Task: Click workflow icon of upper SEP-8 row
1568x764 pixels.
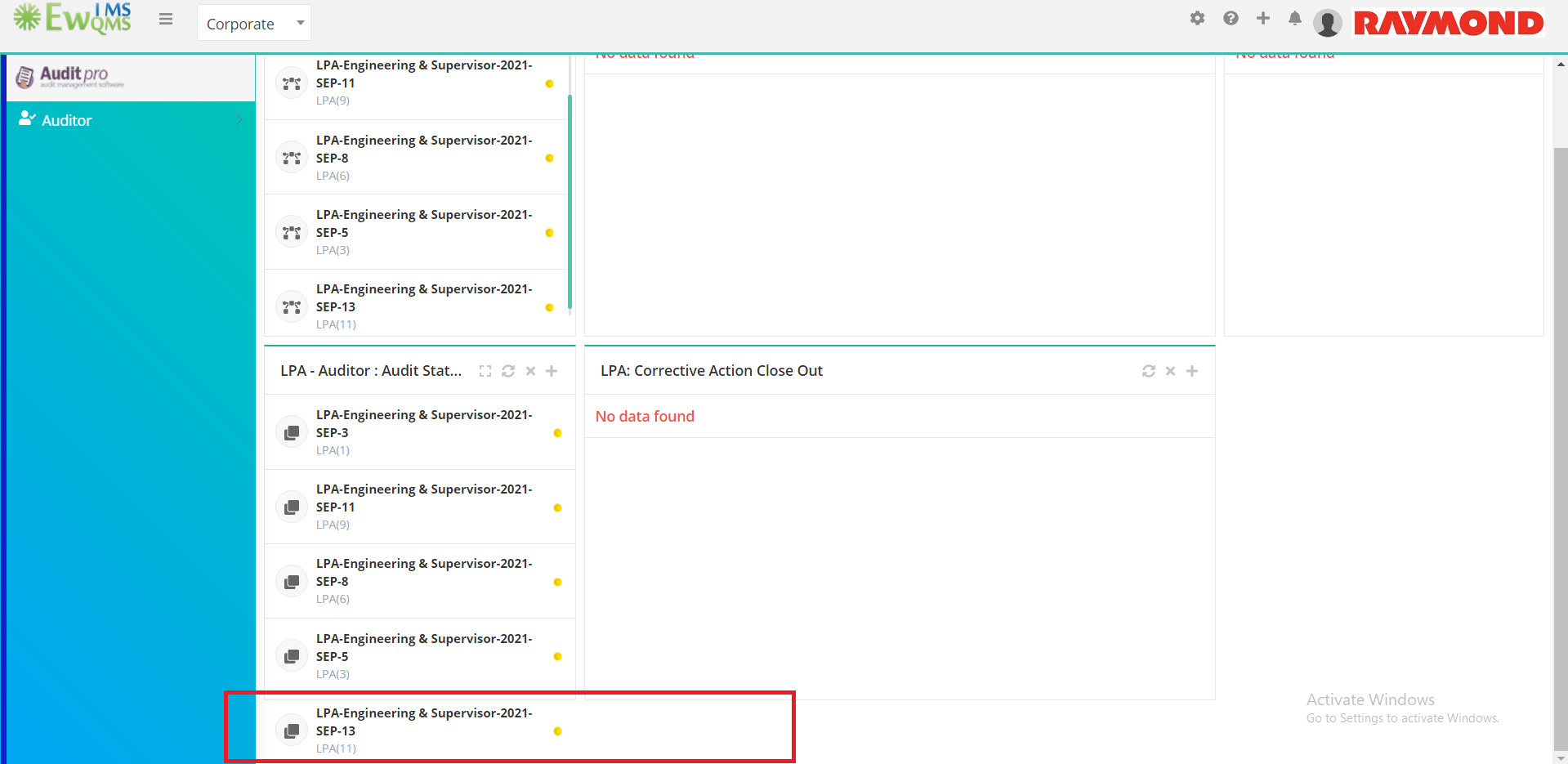Action: pos(292,158)
